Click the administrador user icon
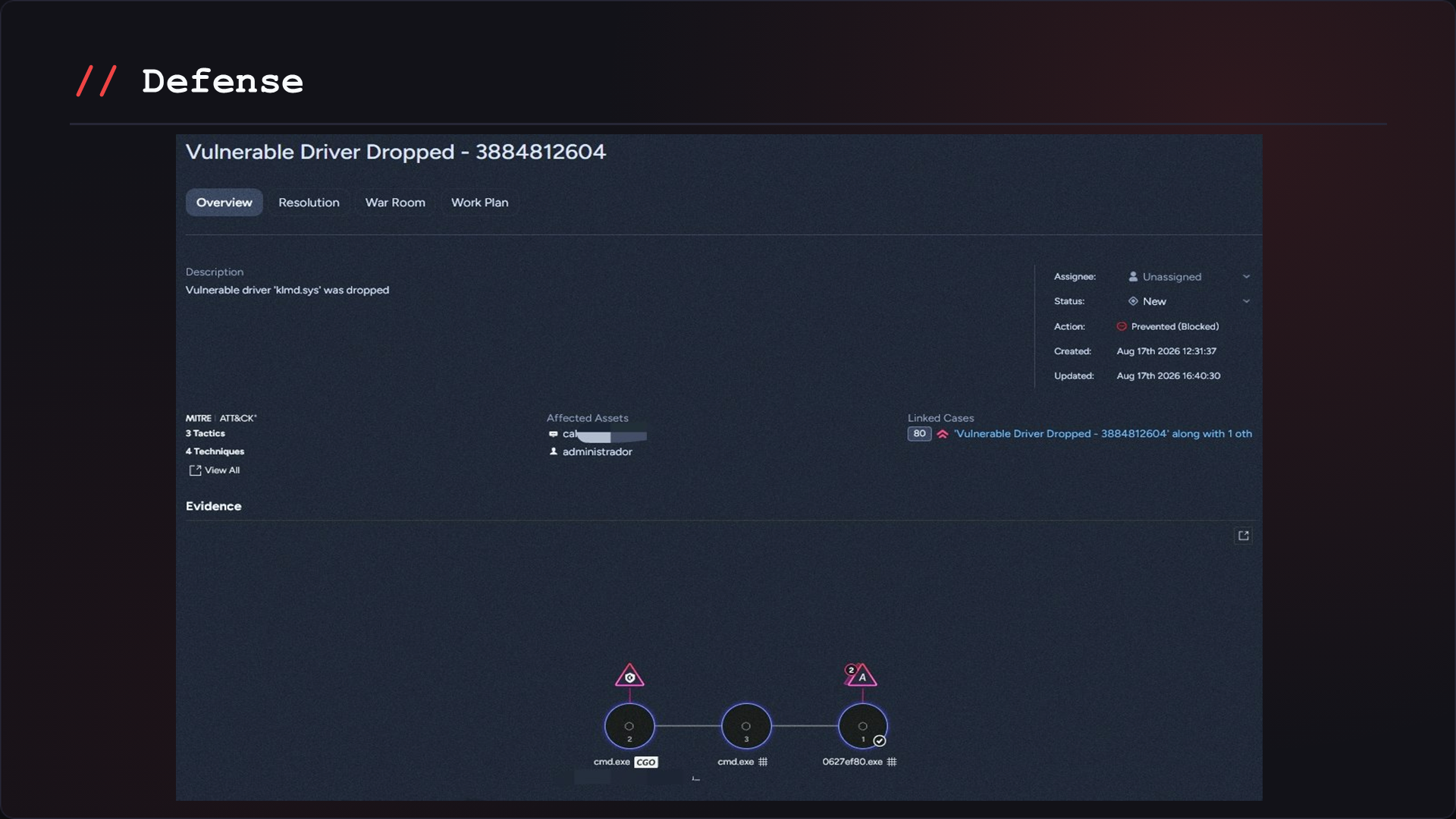Viewport: 1456px width, 819px height. pos(554,451)
